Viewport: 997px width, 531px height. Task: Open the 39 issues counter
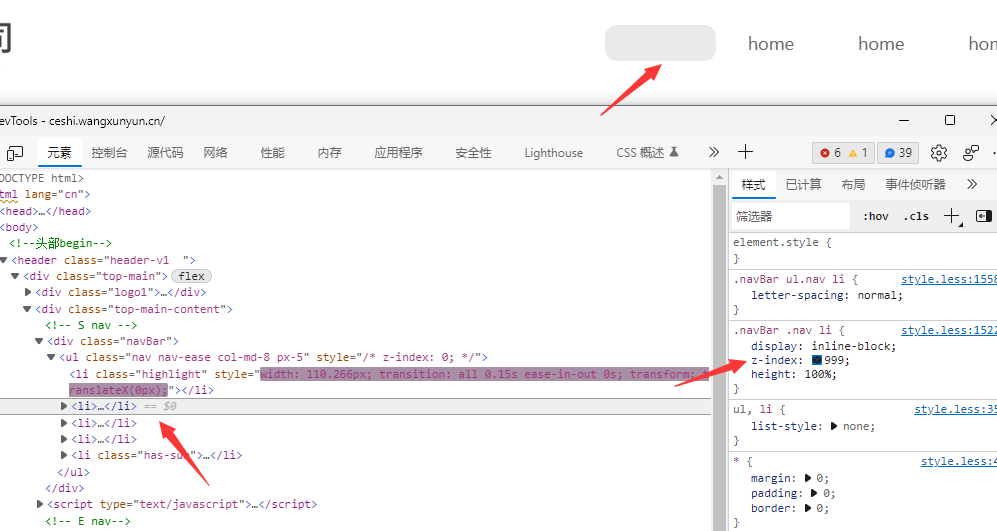click(x=898, y=153)
